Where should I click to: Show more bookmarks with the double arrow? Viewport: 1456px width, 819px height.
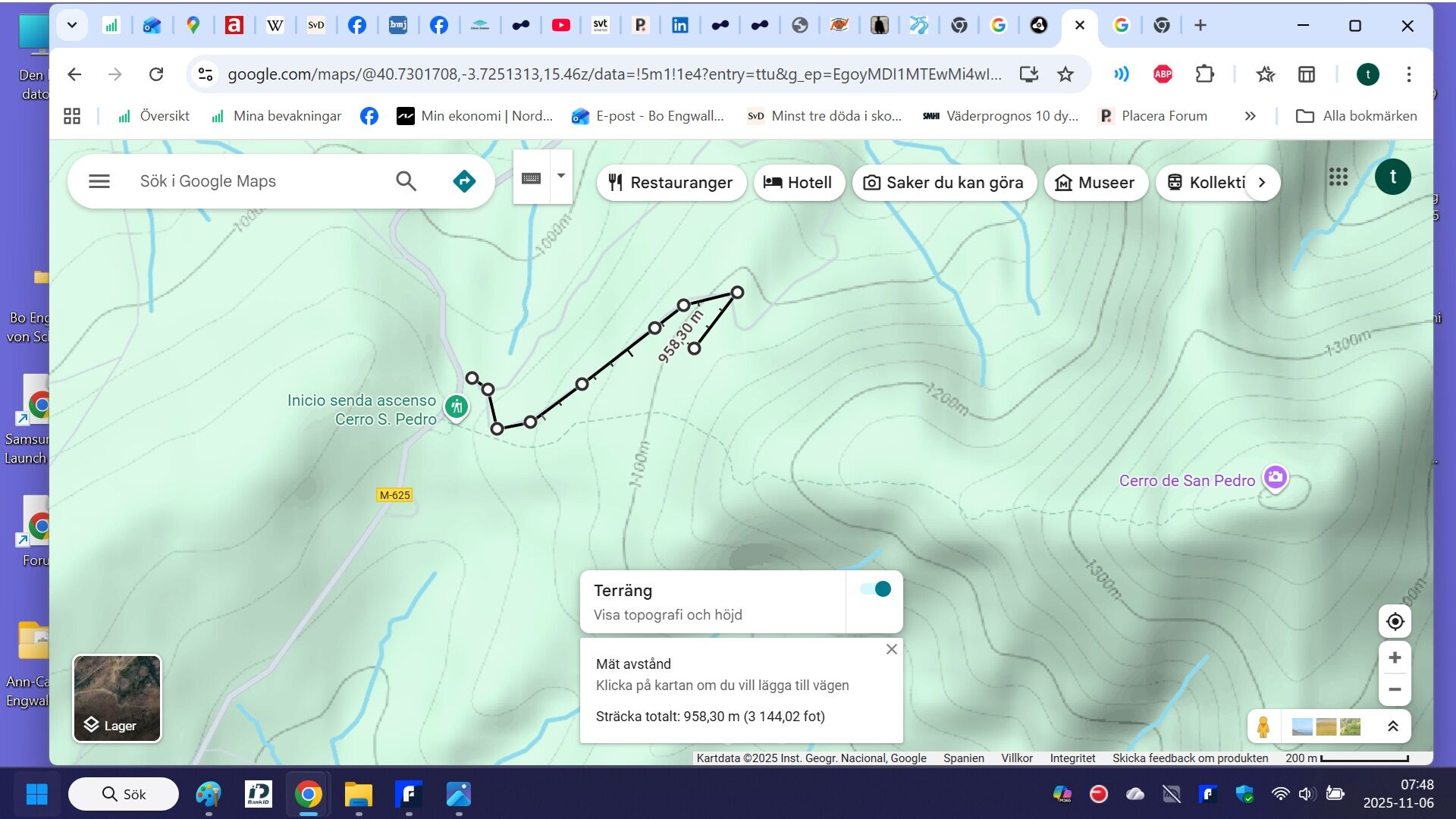(1250, 116)
